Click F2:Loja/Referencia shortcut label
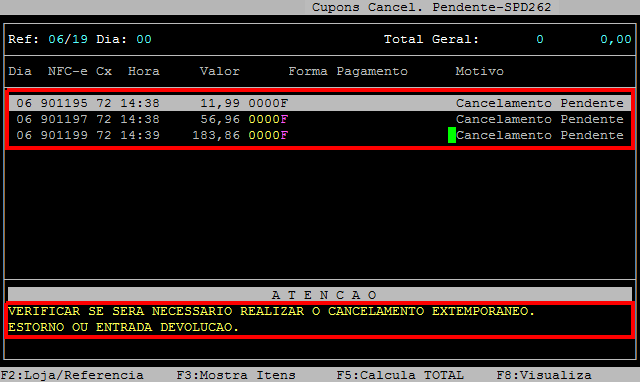Image resolution: width=640 pixels, height=382 pixels. (x=72, y=375)
